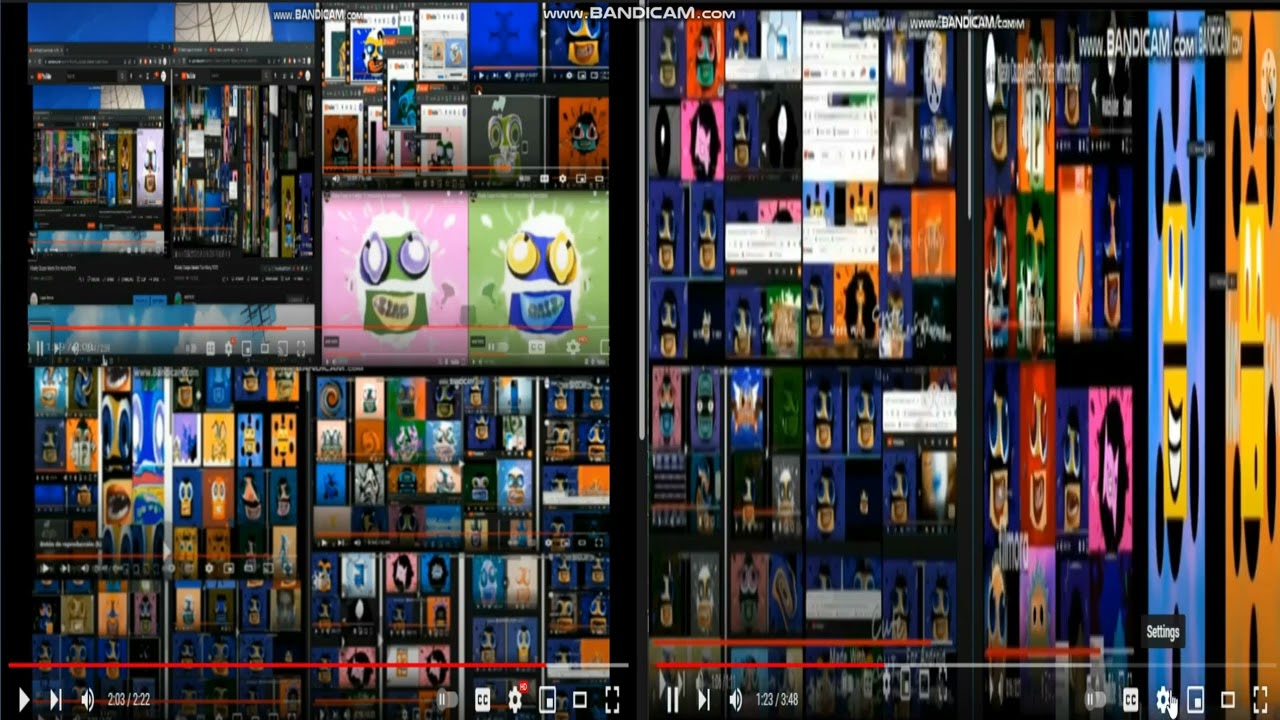The image size is (1280, 720).
Task: Seek on the progress bar of the 3:48 video
Action: click(x=966, y=665)
